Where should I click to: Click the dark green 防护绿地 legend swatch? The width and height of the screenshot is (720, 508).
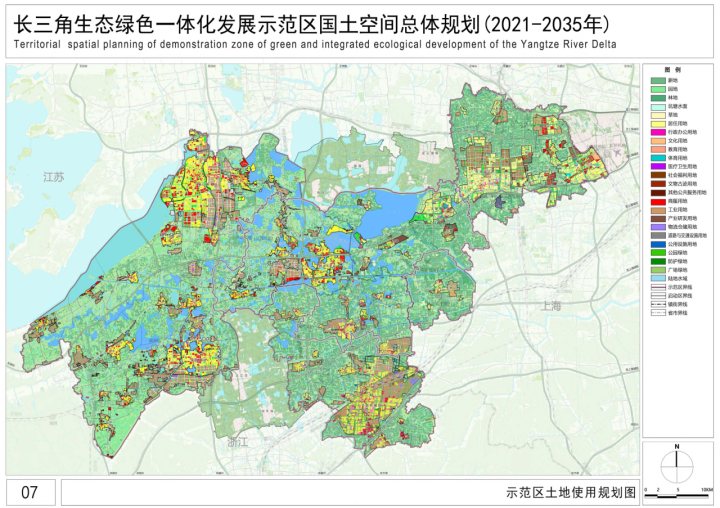658,261
